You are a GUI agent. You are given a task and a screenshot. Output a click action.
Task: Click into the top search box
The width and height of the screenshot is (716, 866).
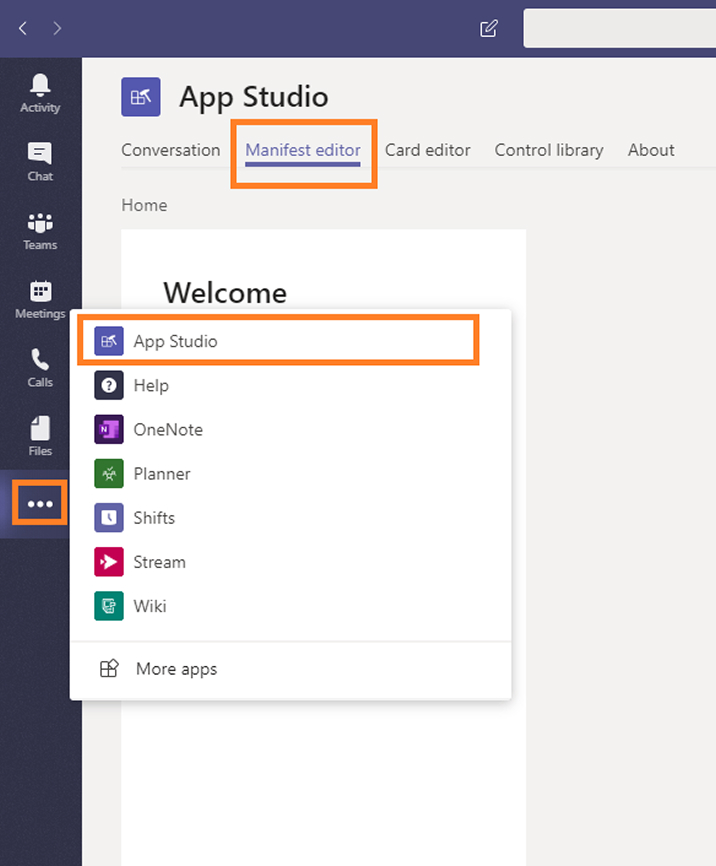[619, 28]
